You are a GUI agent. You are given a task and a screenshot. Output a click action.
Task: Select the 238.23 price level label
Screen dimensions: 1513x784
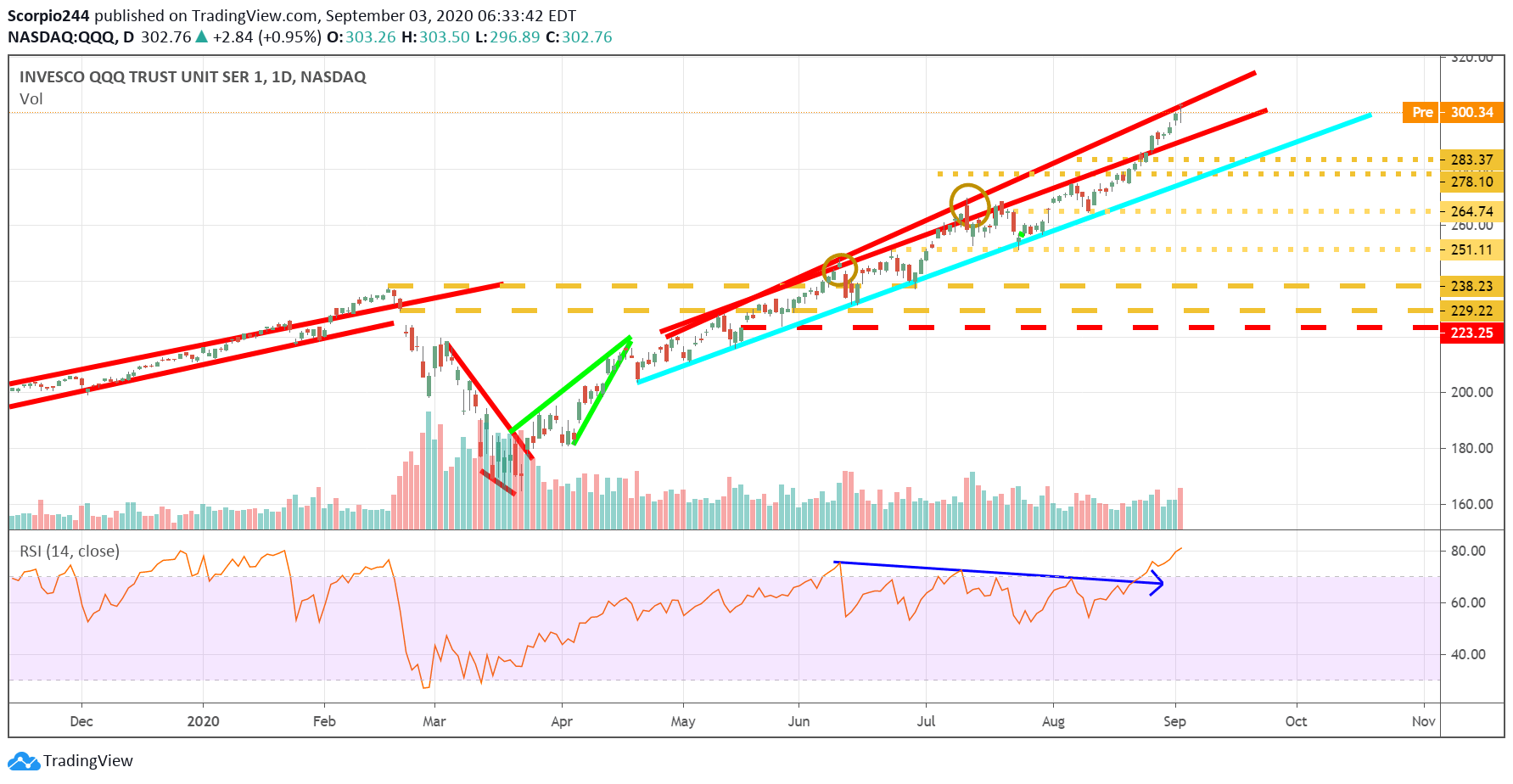tap(1471, 286)
